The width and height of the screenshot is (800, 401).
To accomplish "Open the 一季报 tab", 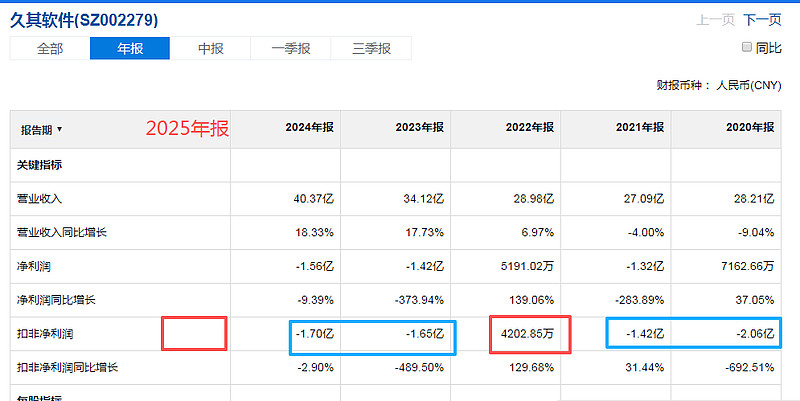I will [291, 48].
